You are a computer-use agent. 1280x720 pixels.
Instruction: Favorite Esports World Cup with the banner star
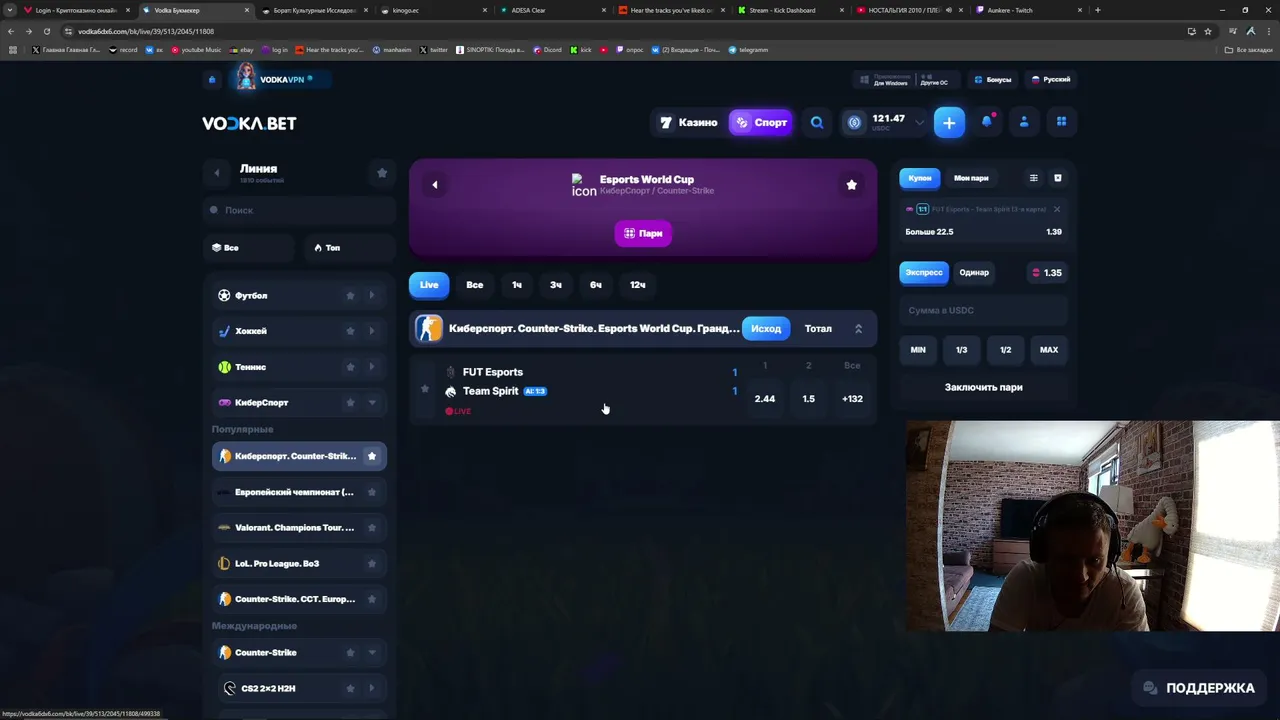tap(852, 184)
